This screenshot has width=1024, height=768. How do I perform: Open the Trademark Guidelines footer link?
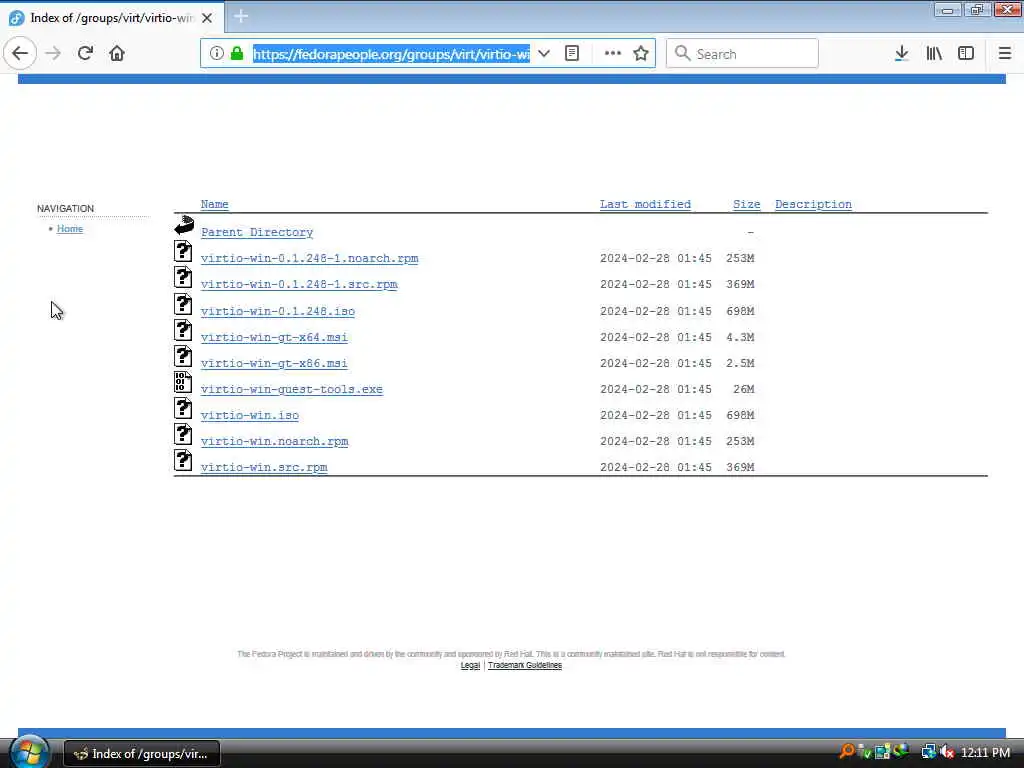(524, 665)
